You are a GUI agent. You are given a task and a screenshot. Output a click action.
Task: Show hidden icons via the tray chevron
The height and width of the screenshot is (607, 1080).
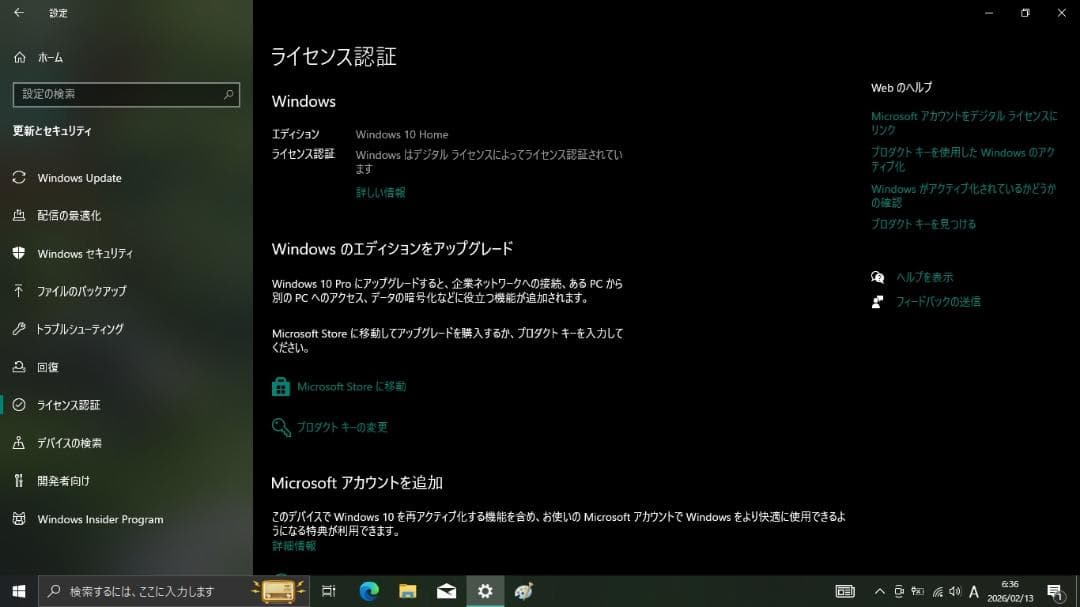point(880,591)
